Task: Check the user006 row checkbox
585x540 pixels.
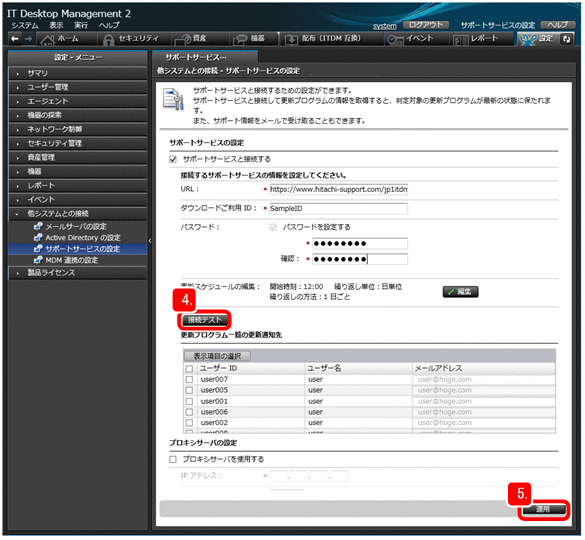Action: (190, 412)
